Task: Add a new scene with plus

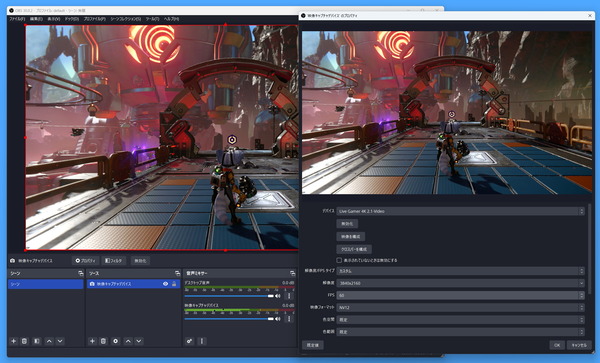Action: (x=14, y=341)
